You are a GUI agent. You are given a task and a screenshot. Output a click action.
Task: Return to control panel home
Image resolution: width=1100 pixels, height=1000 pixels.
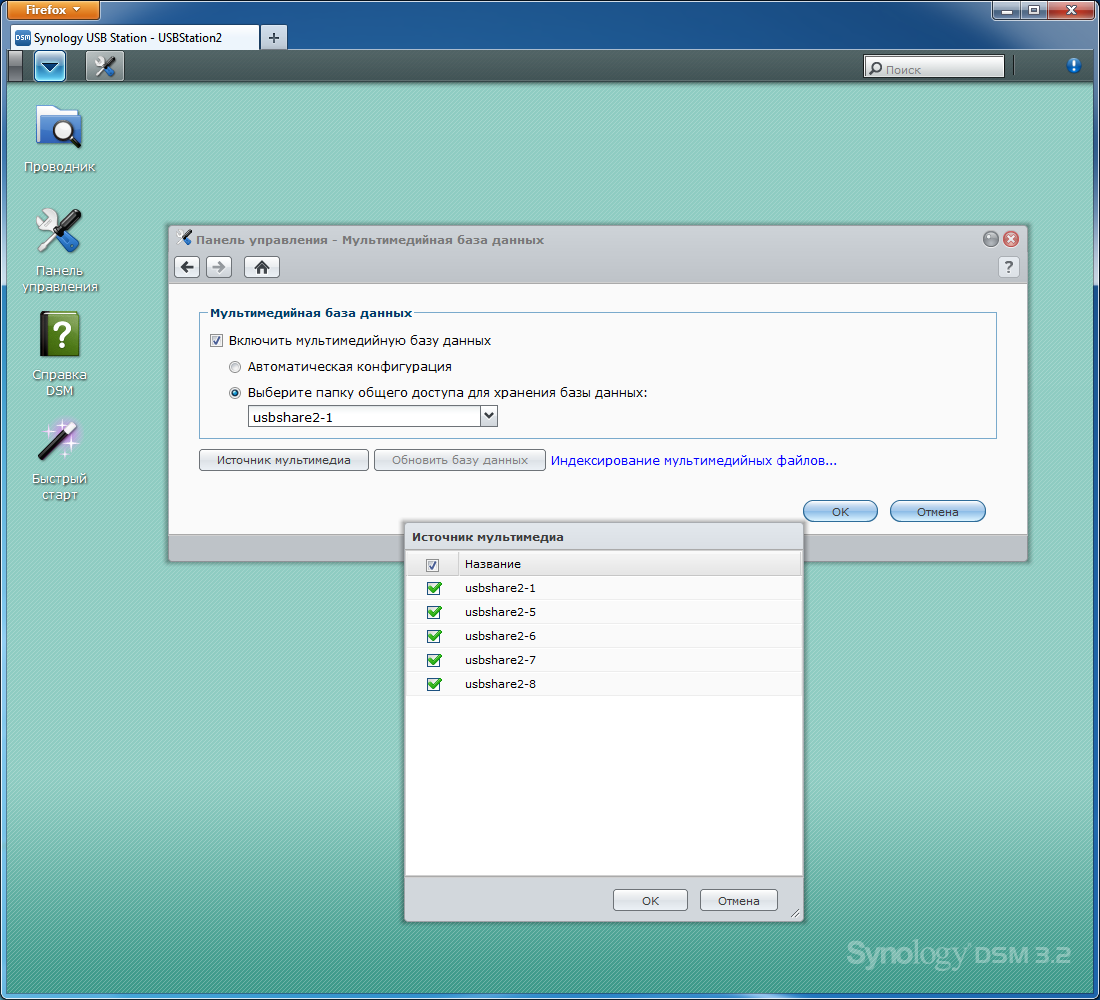coord(262,267)
